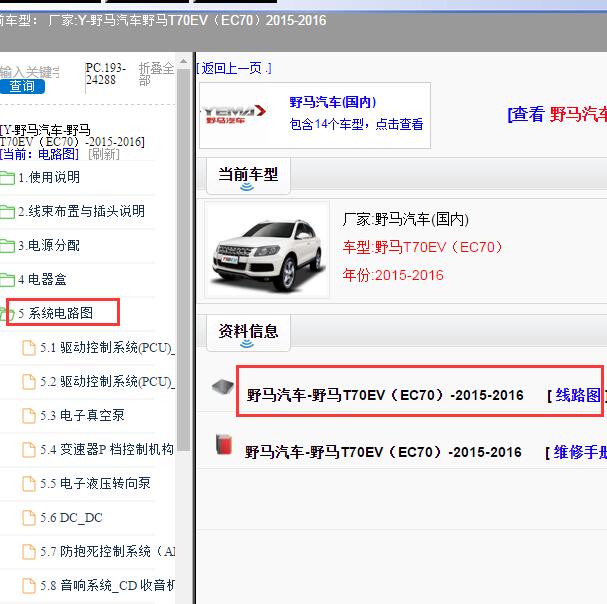Select the 资料信息 tab
This screenshot has height=604, width=607.
click(x=248, y=333)
